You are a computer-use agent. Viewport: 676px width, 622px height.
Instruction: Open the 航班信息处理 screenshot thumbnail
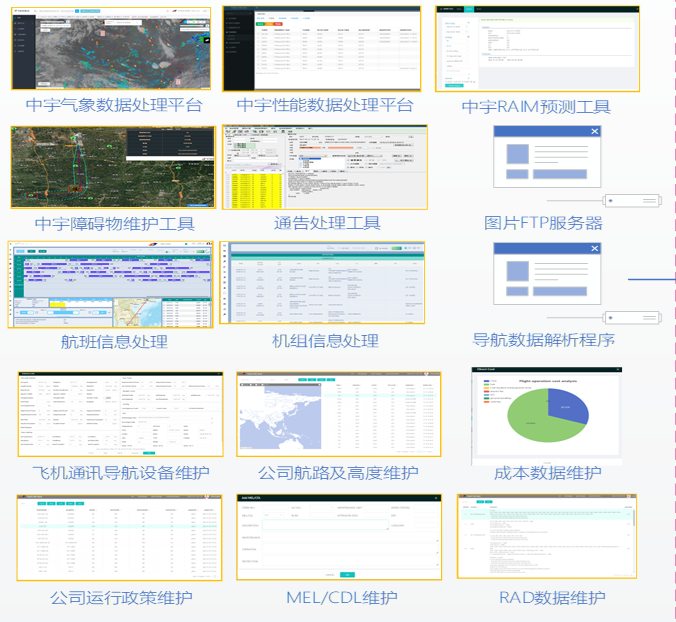(110, 284)
